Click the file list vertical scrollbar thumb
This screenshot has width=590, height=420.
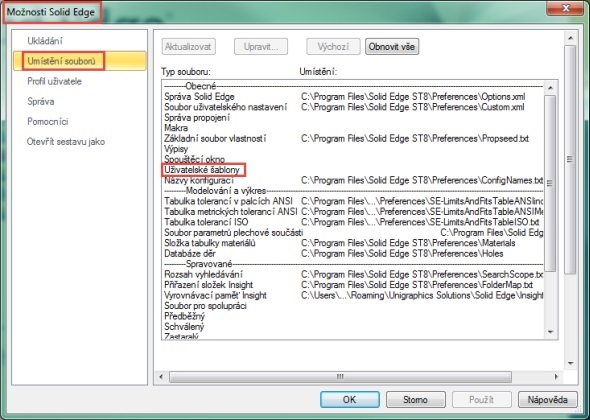click(x=550, y=183)
